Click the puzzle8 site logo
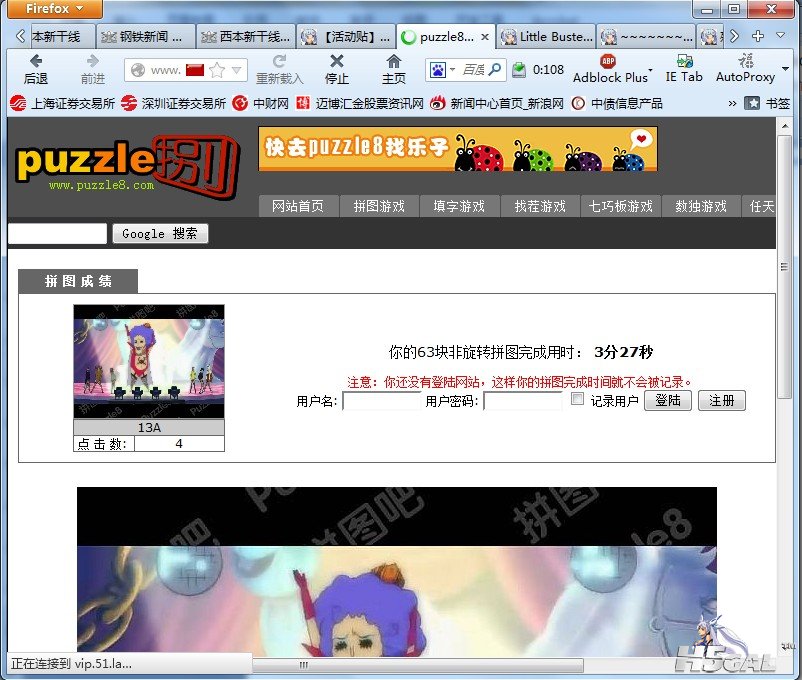This screenshot has width=802, height=680. [127, 167]
